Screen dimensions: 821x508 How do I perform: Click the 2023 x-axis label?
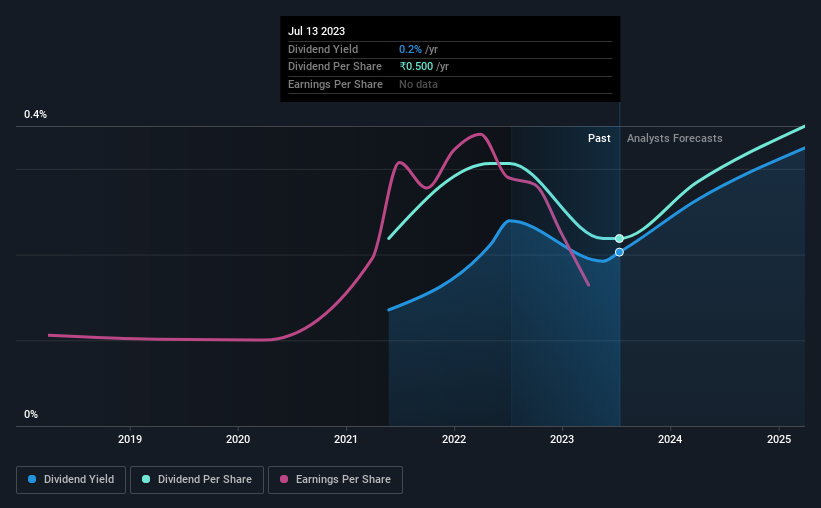tap(562, 439)
